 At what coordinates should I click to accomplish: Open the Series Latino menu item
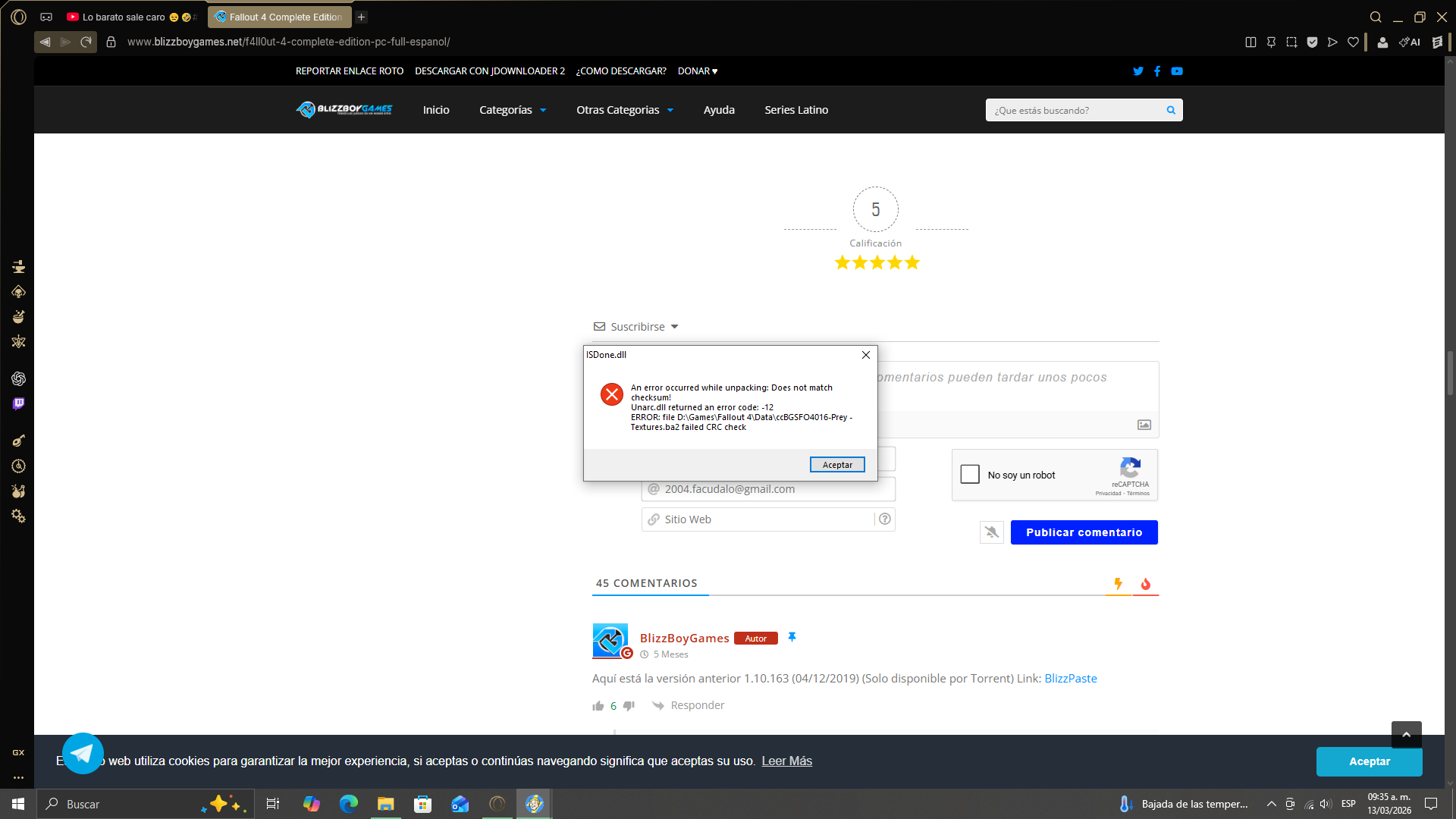796,111
